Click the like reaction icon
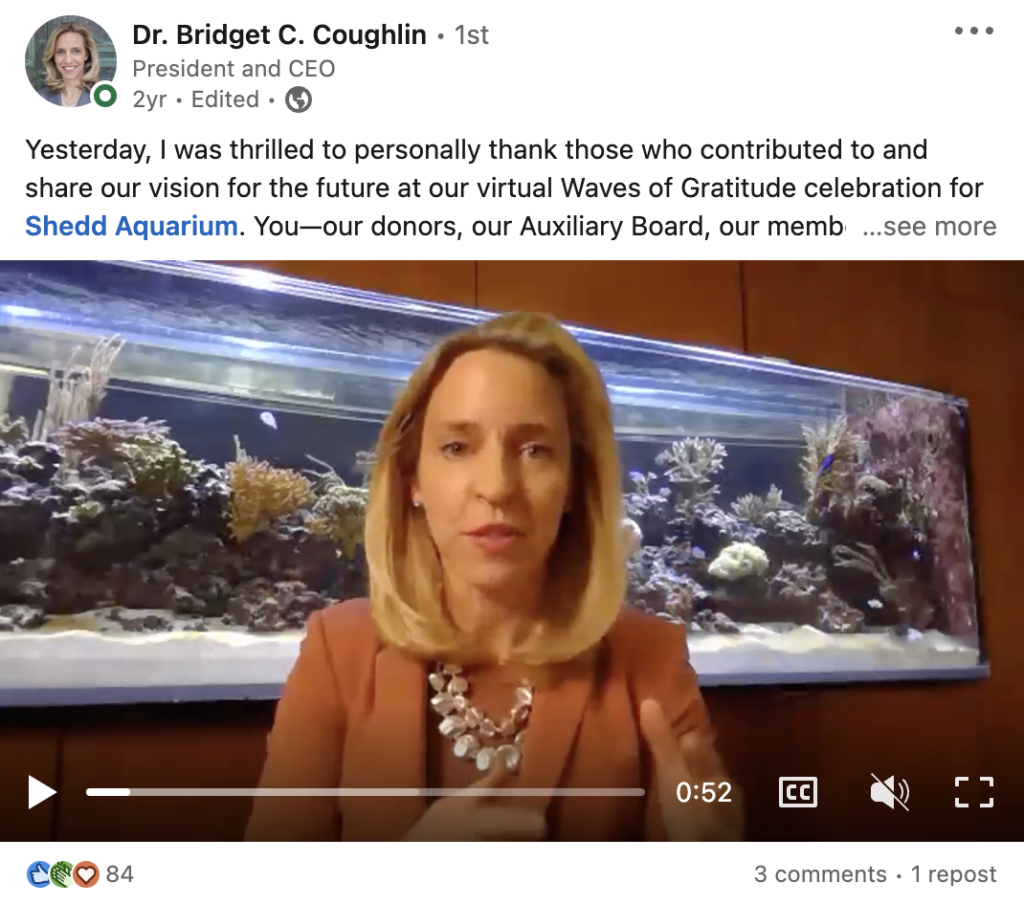1024x905 pixels. (x=39, y=874)
